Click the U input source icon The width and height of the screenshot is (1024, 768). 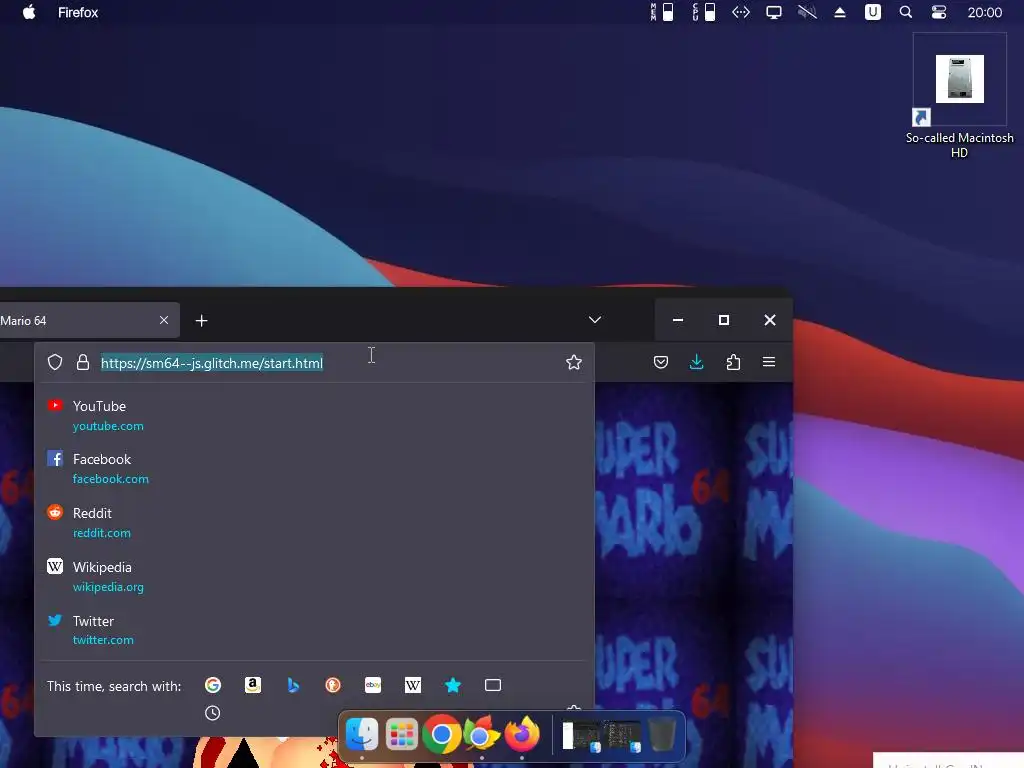pyautogui.click(x=872, y=12)
